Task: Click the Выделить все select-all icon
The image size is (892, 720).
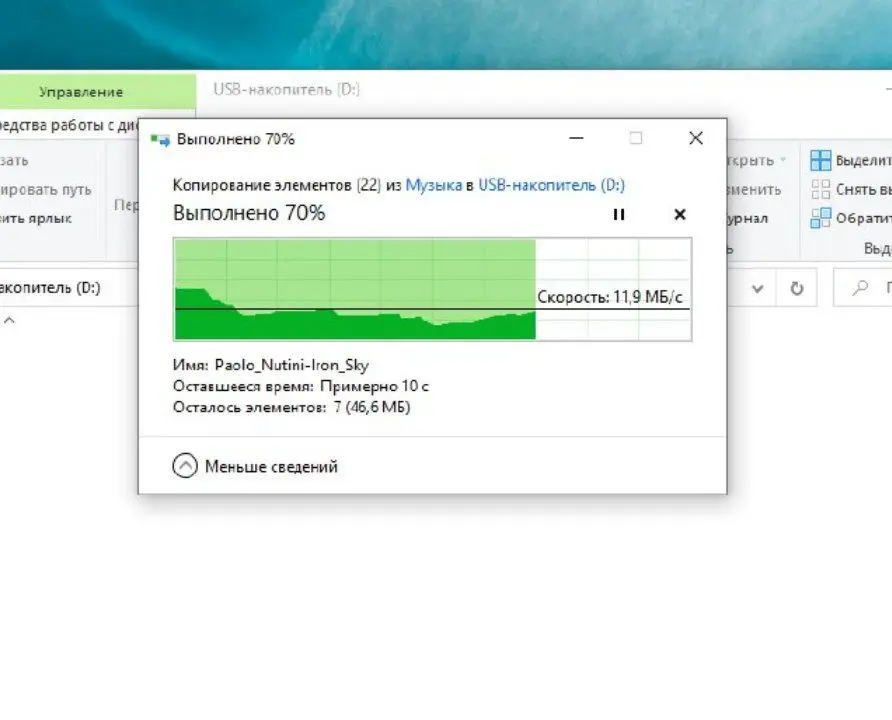Action: (x=820, y=161)
